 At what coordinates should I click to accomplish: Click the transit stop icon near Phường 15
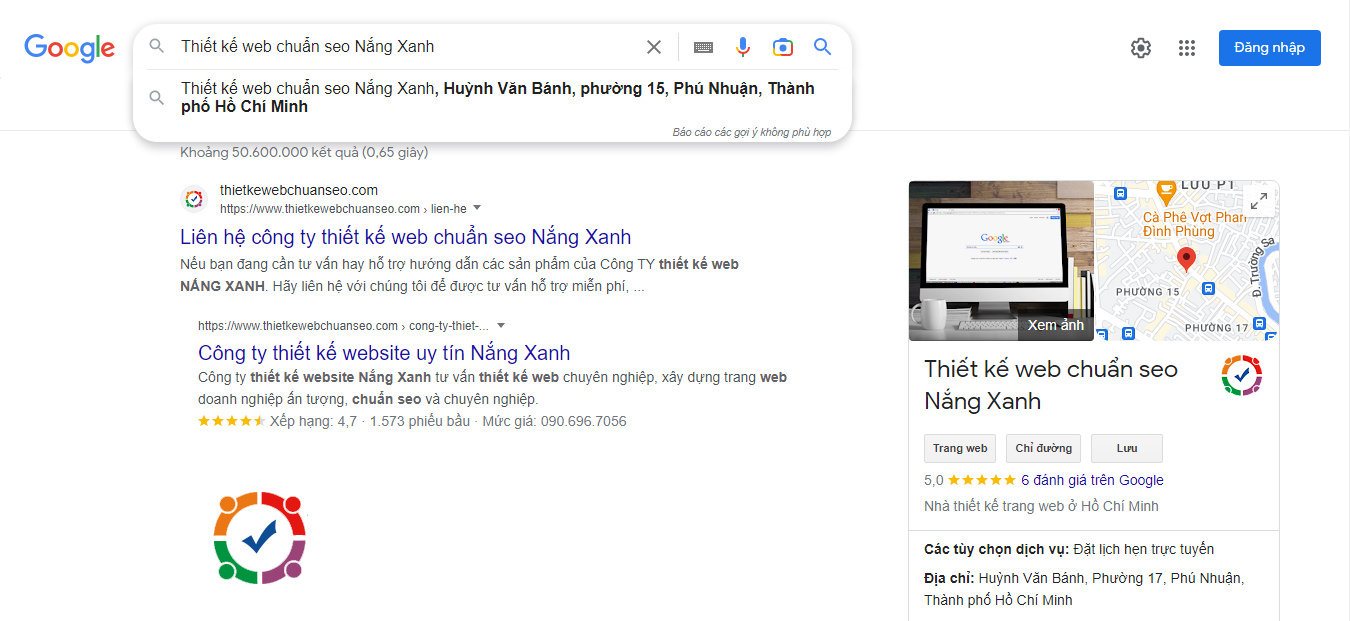point(1208,289)
